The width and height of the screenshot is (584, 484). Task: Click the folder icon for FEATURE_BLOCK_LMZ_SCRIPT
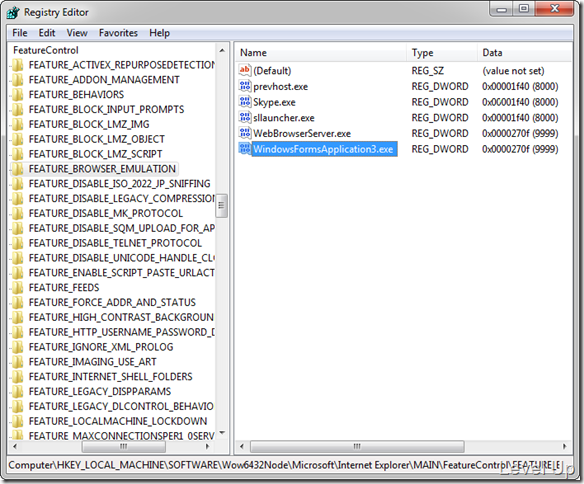(17, 154)
